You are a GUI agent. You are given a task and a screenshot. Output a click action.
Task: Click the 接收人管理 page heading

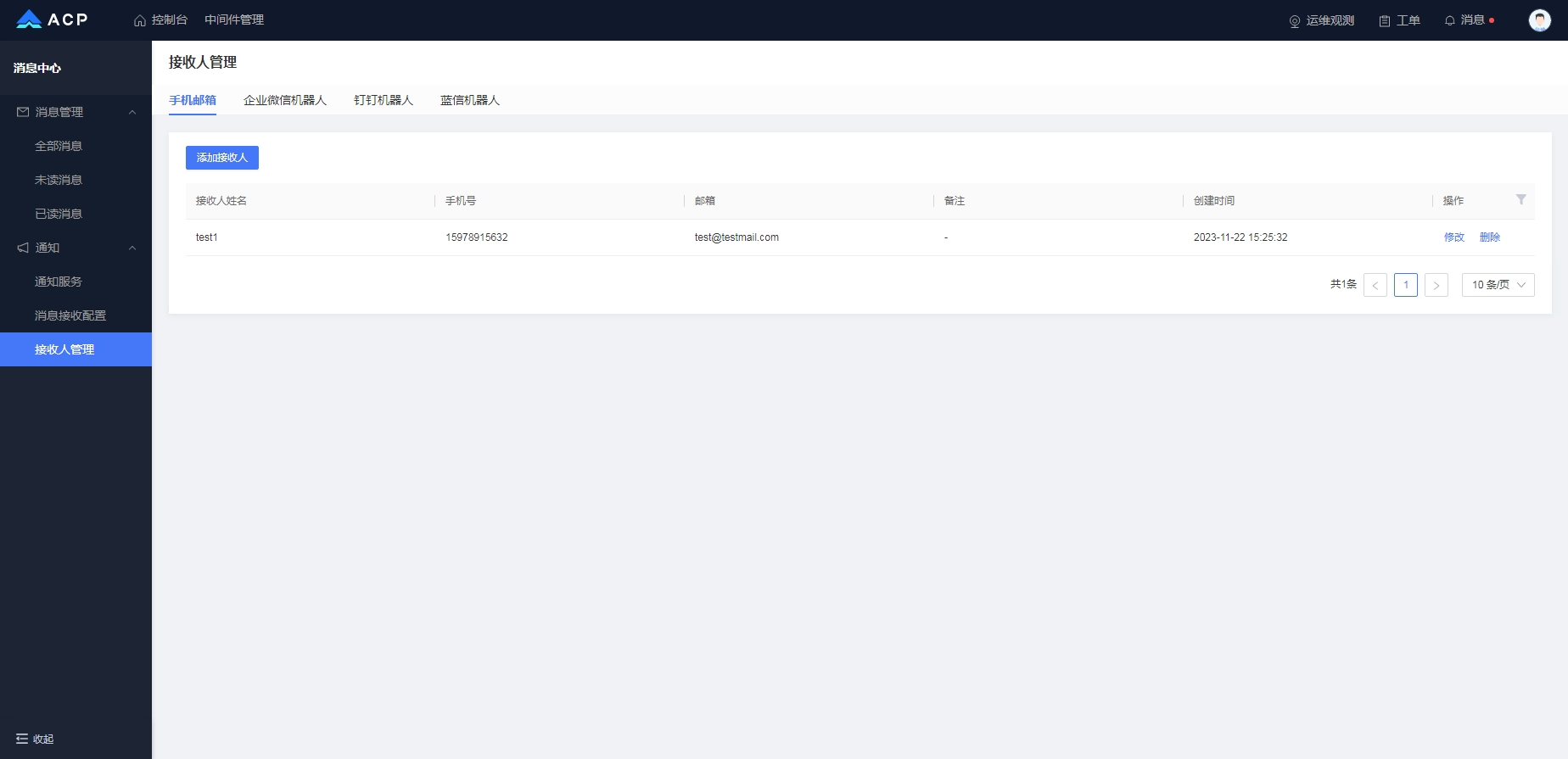tap(203, 62)
